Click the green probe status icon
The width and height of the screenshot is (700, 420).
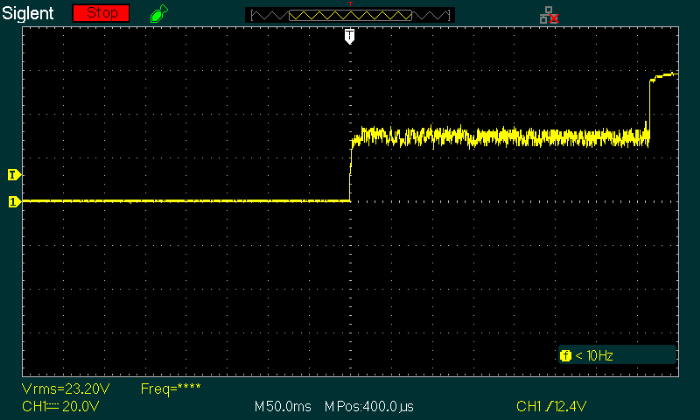click(159, 13)
